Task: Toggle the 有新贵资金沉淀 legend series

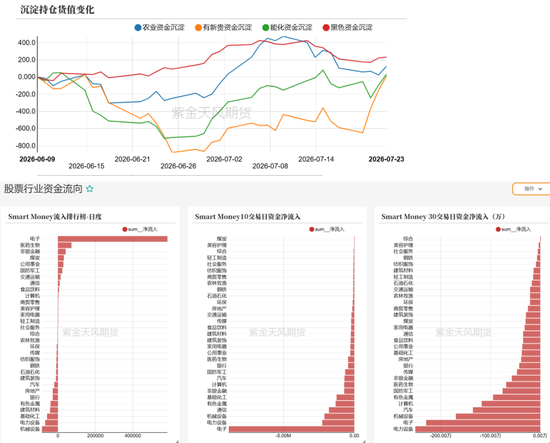Action: 223,27
